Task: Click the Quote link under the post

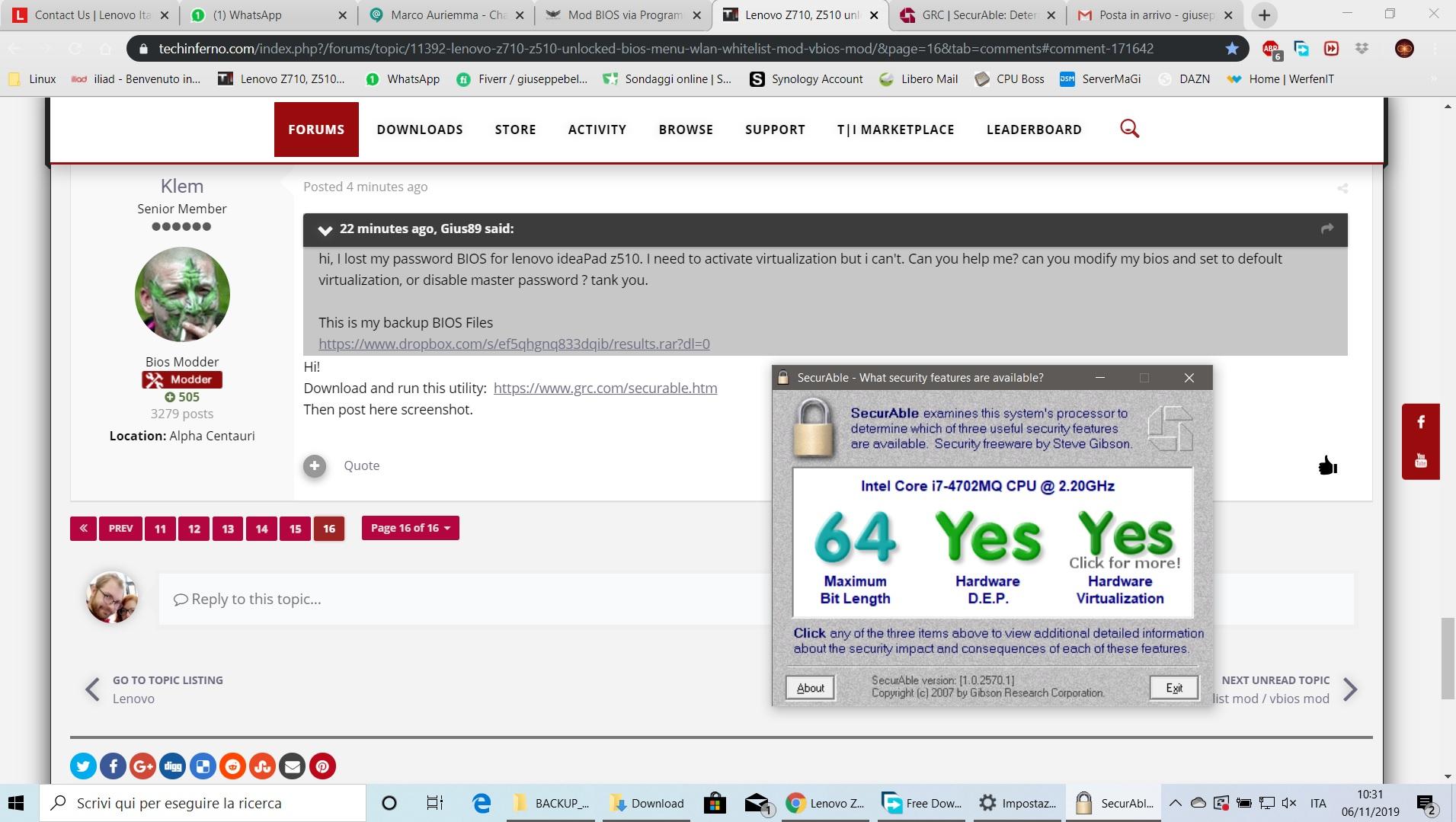Action: tap(361, 465)
